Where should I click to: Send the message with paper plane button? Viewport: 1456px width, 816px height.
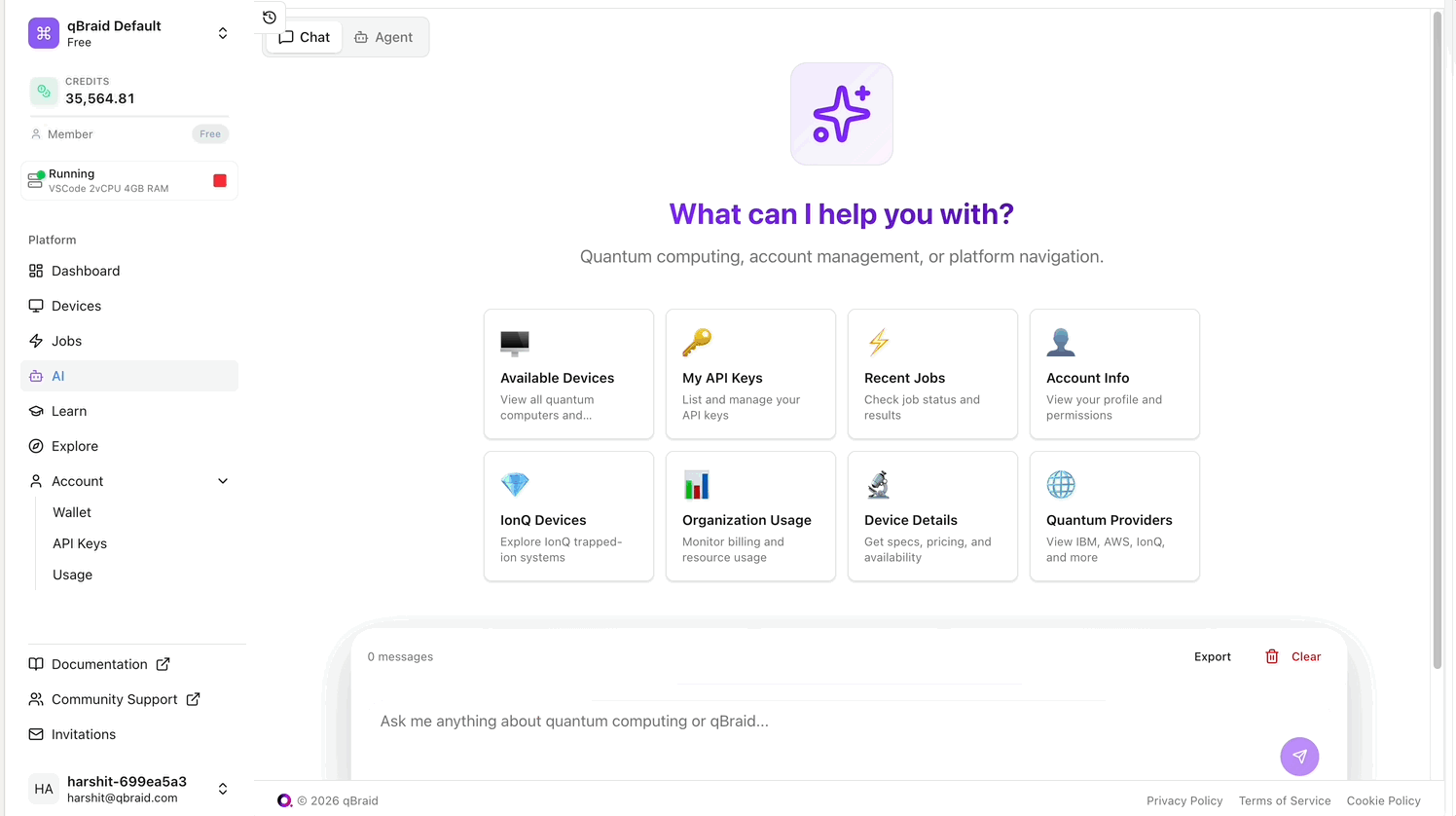[x=1299, y=757]
